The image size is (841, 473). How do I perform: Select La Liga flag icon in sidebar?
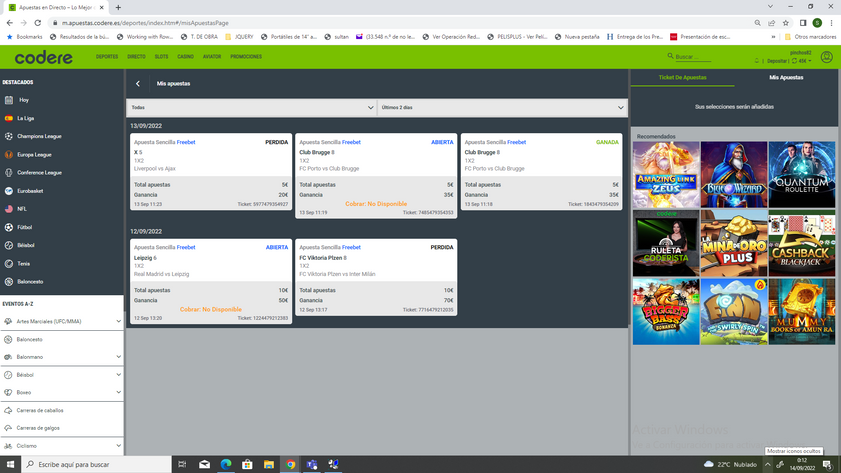click(x=9, y=118)
